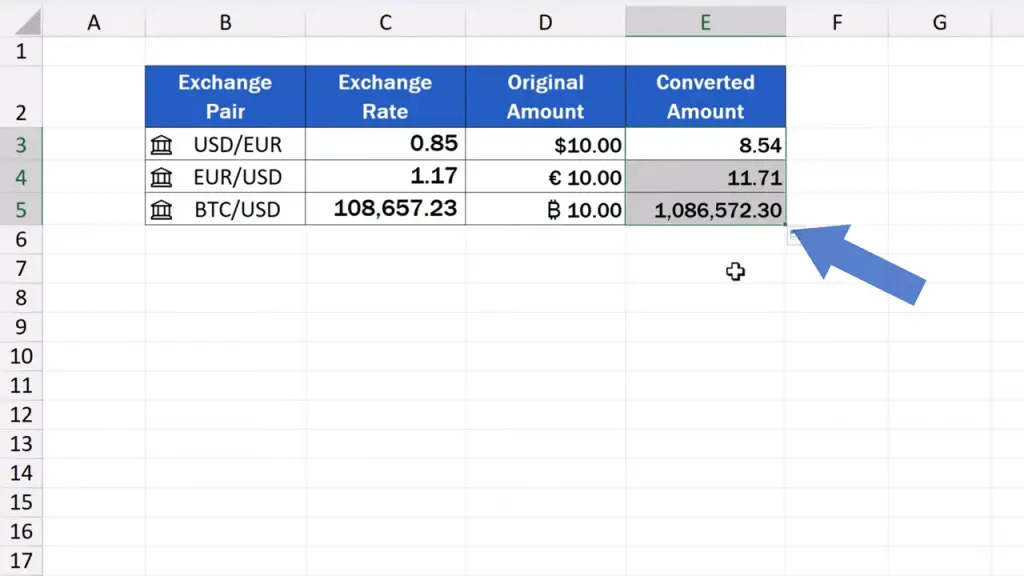Click the bank icon beside BTC/USD
The image size is (1024, 576).
click(x=161, y=210)
